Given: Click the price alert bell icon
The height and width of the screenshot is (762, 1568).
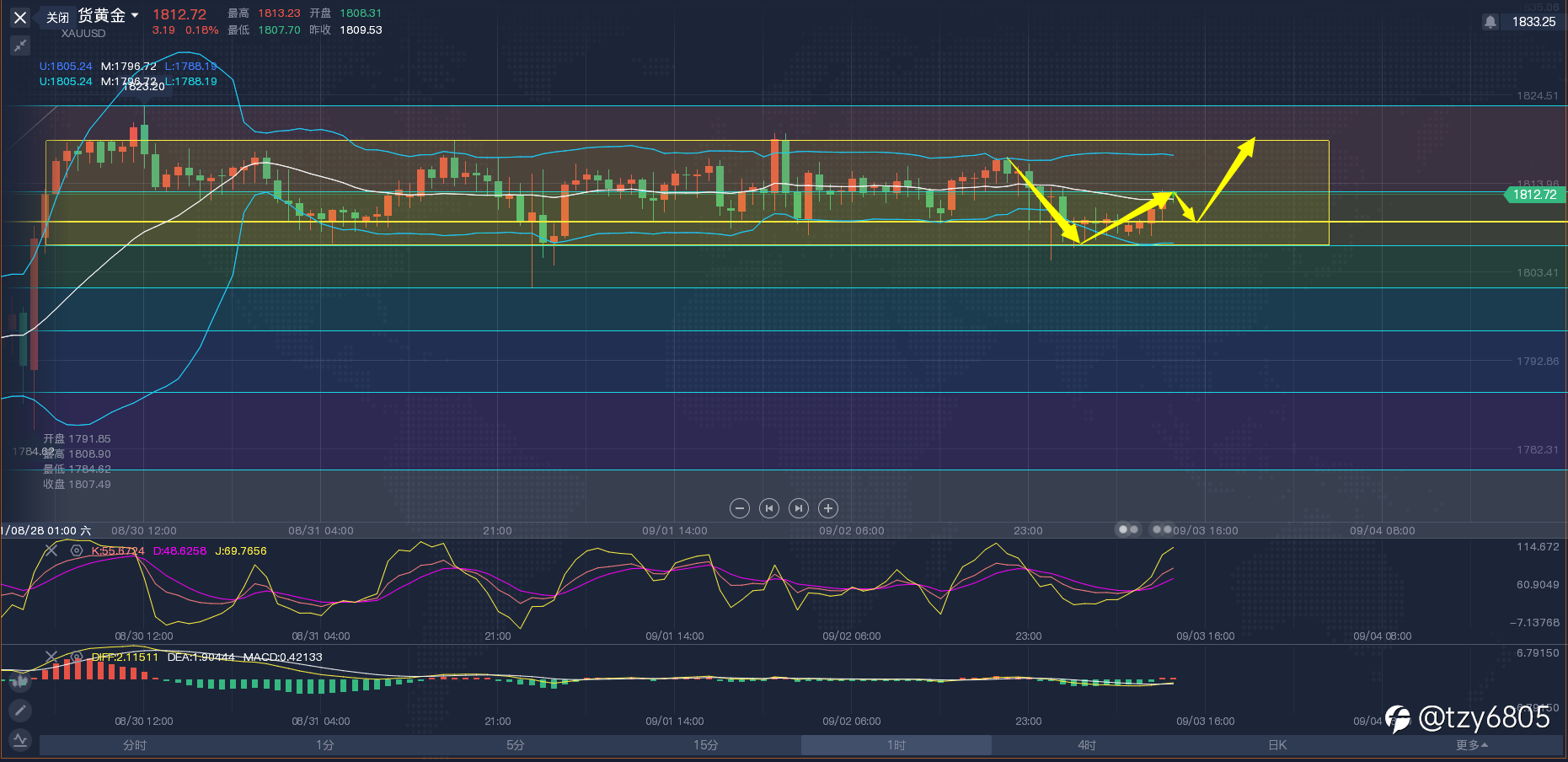Looking at the screenshot, I should click(1490, 22).
